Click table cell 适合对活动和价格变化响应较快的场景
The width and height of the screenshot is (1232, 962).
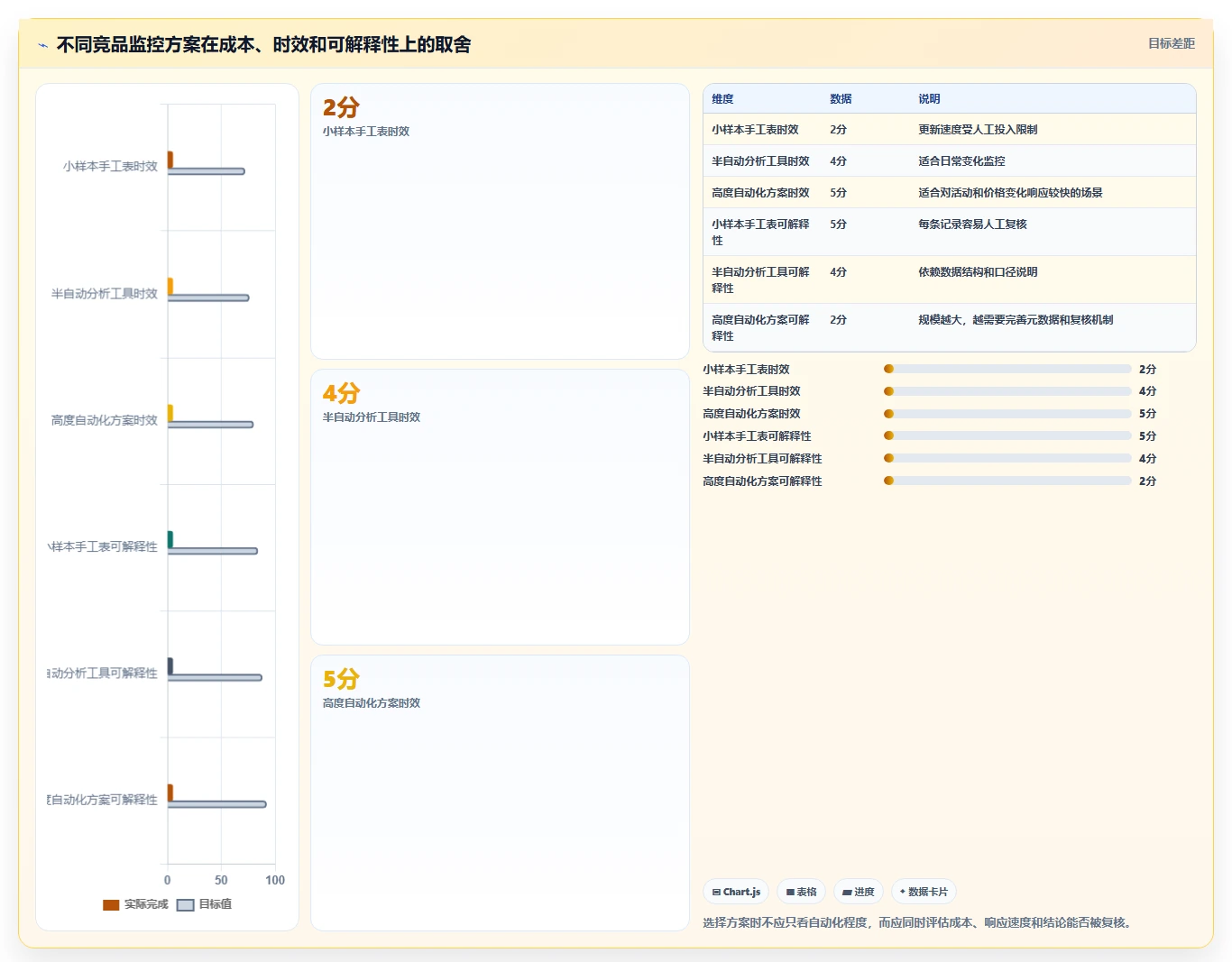click(1010, 193)
